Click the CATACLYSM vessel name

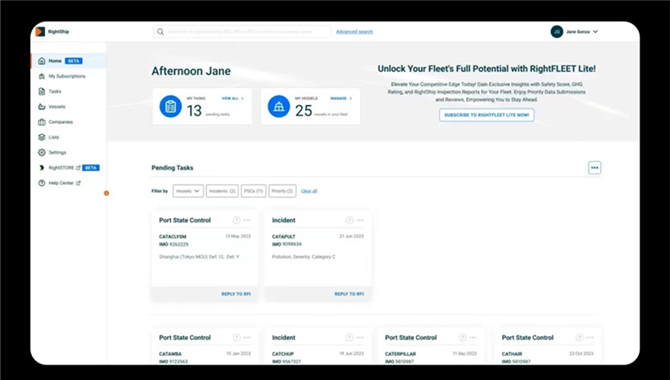(x=173, y=237)
